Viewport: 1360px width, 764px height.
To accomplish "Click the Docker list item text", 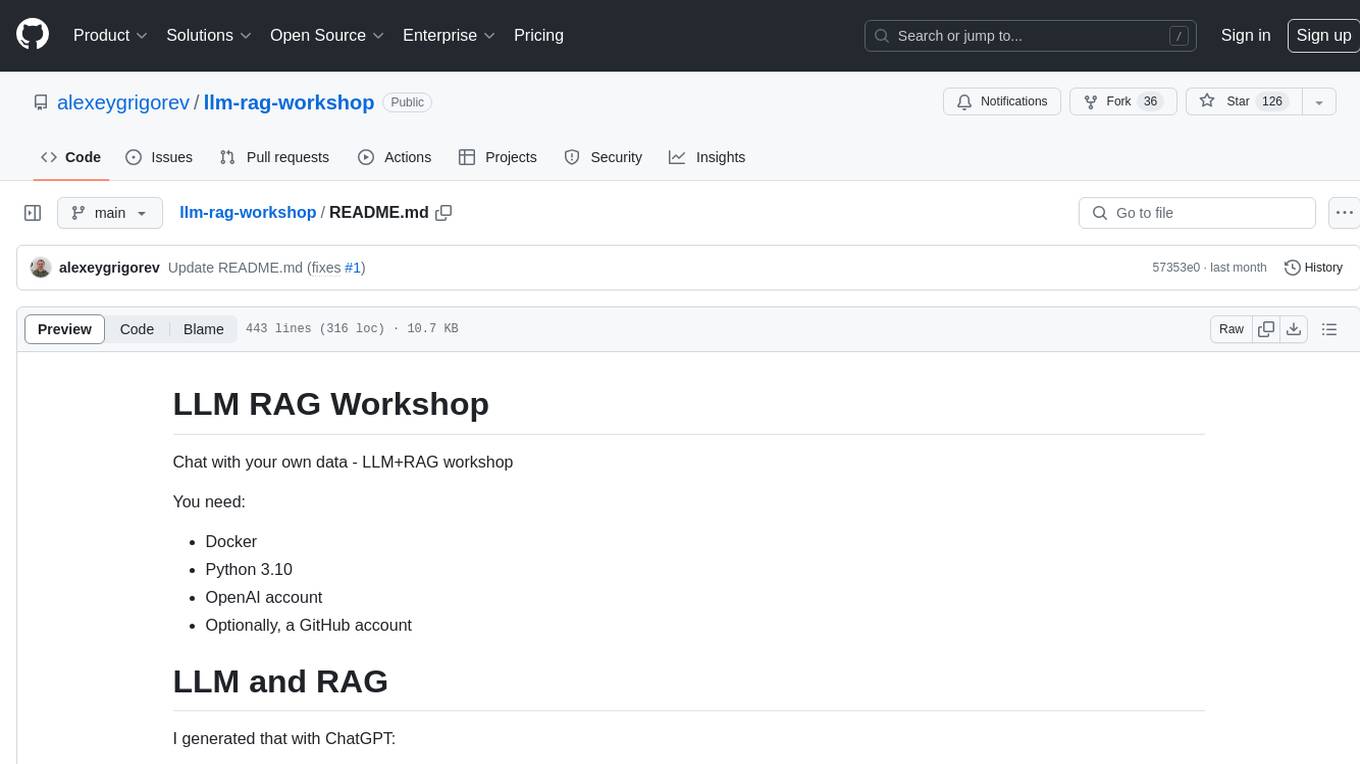I will coord(231,541).
